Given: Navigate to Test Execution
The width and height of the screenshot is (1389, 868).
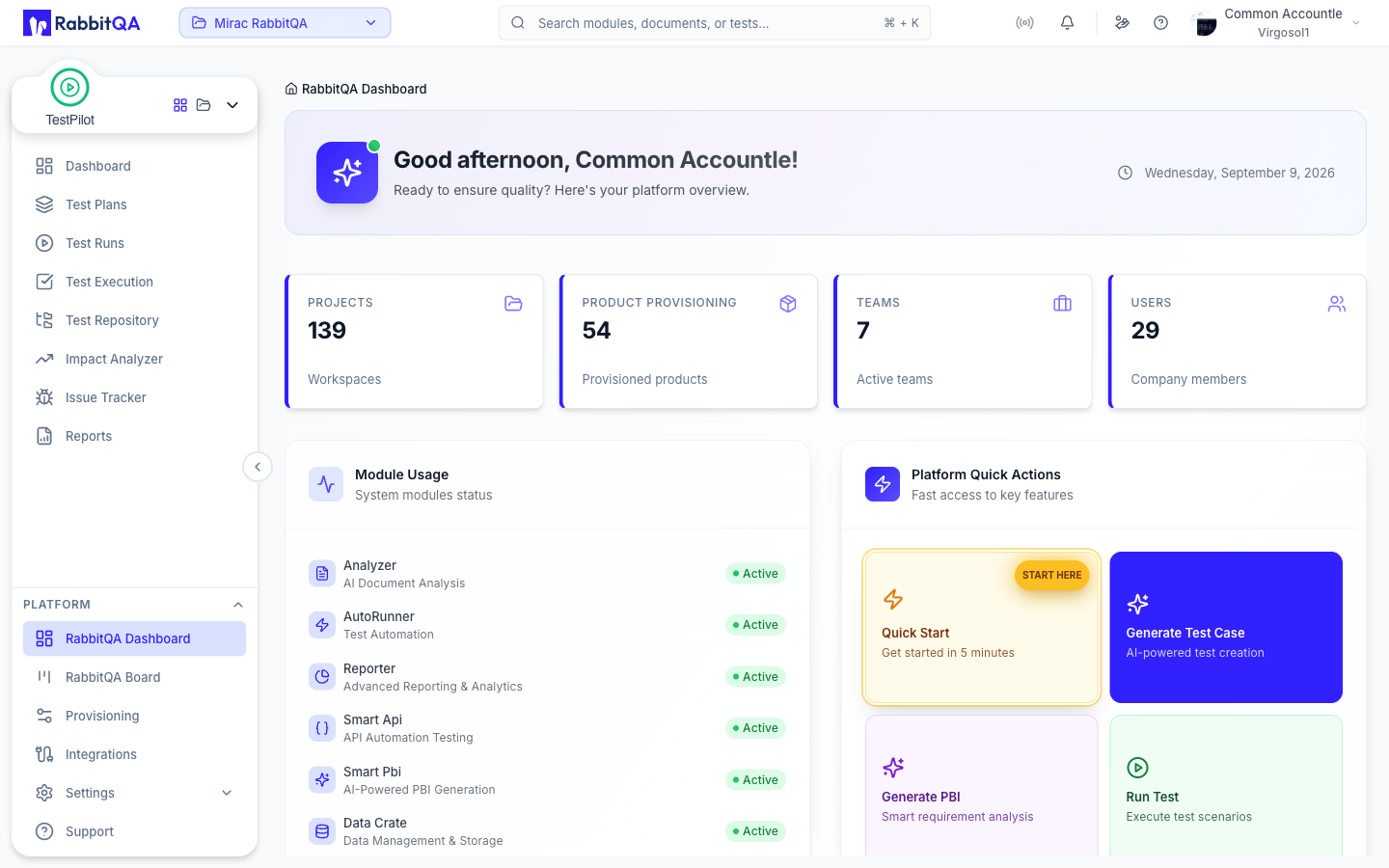Looking at the screenshot, I should point(134,282).
